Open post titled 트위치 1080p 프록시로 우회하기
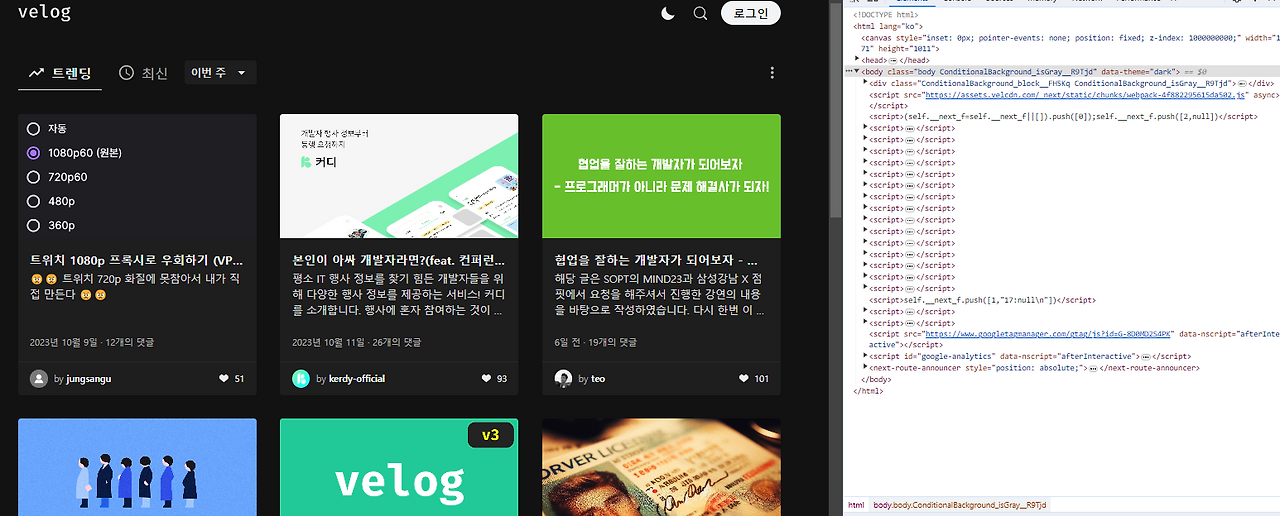 click(137, 258)
